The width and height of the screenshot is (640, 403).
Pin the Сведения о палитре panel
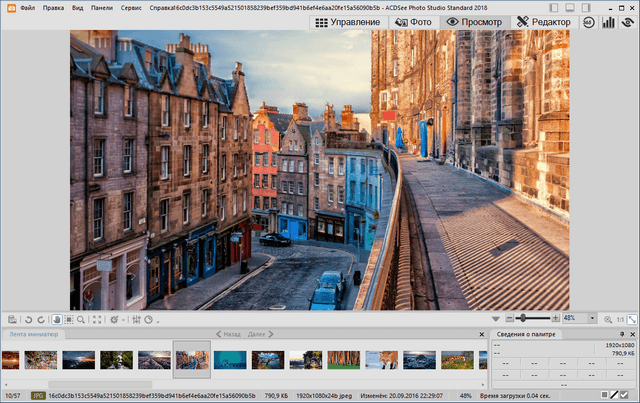(623, 334)
